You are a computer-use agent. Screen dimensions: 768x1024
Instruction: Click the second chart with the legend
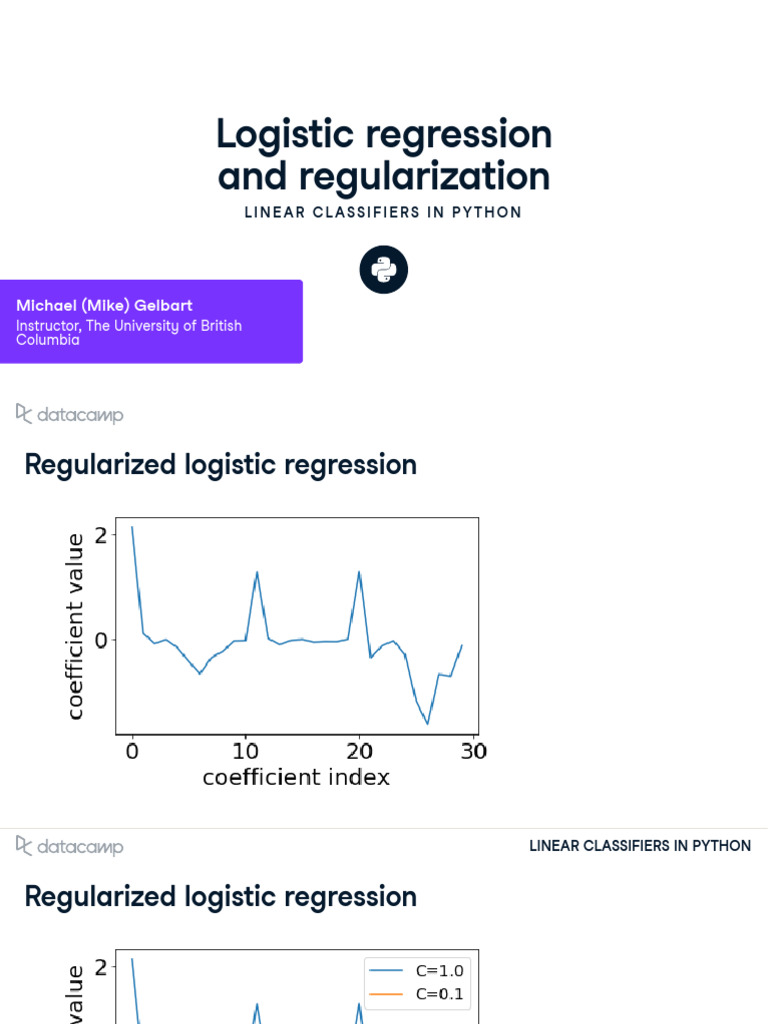click(x=297, y=990)
